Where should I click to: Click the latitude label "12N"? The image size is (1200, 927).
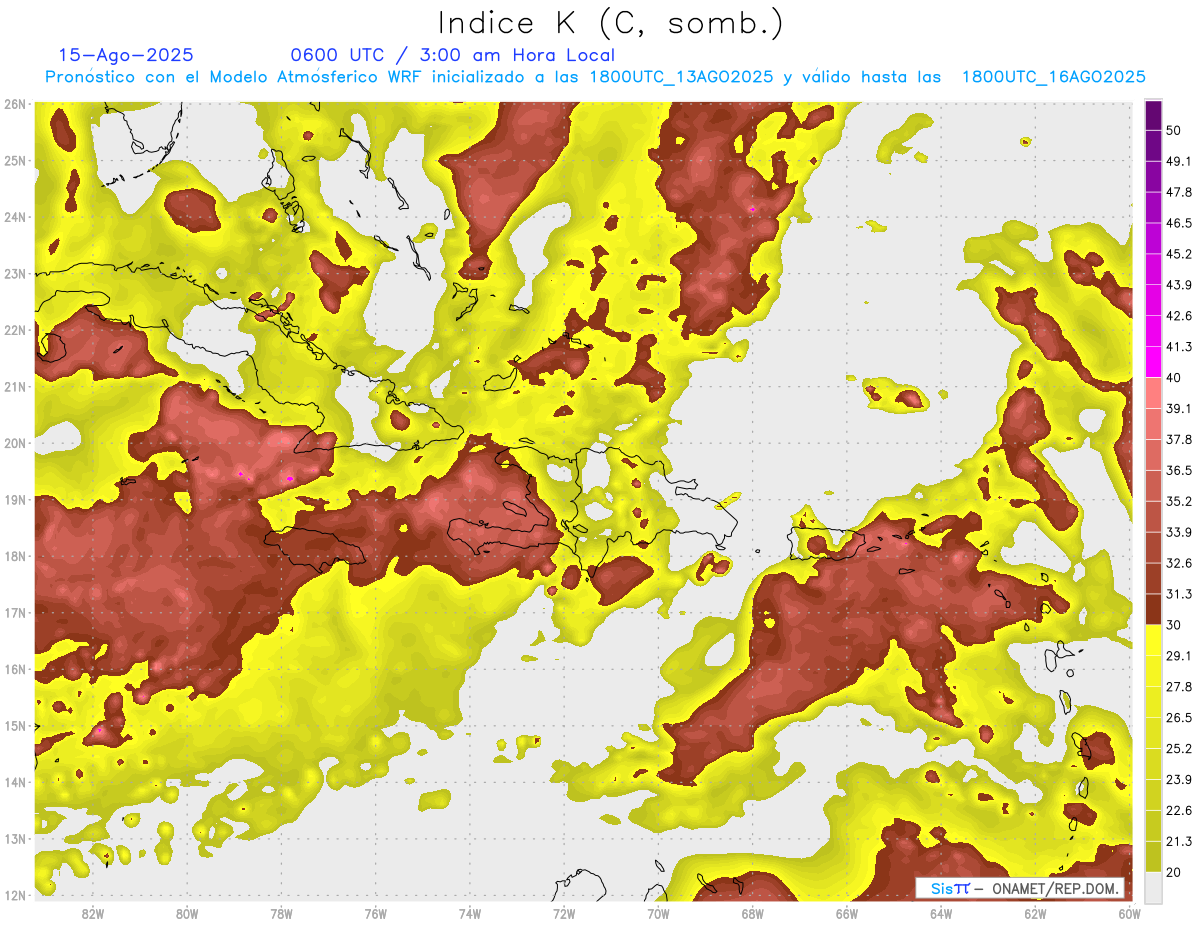point(16,895)
